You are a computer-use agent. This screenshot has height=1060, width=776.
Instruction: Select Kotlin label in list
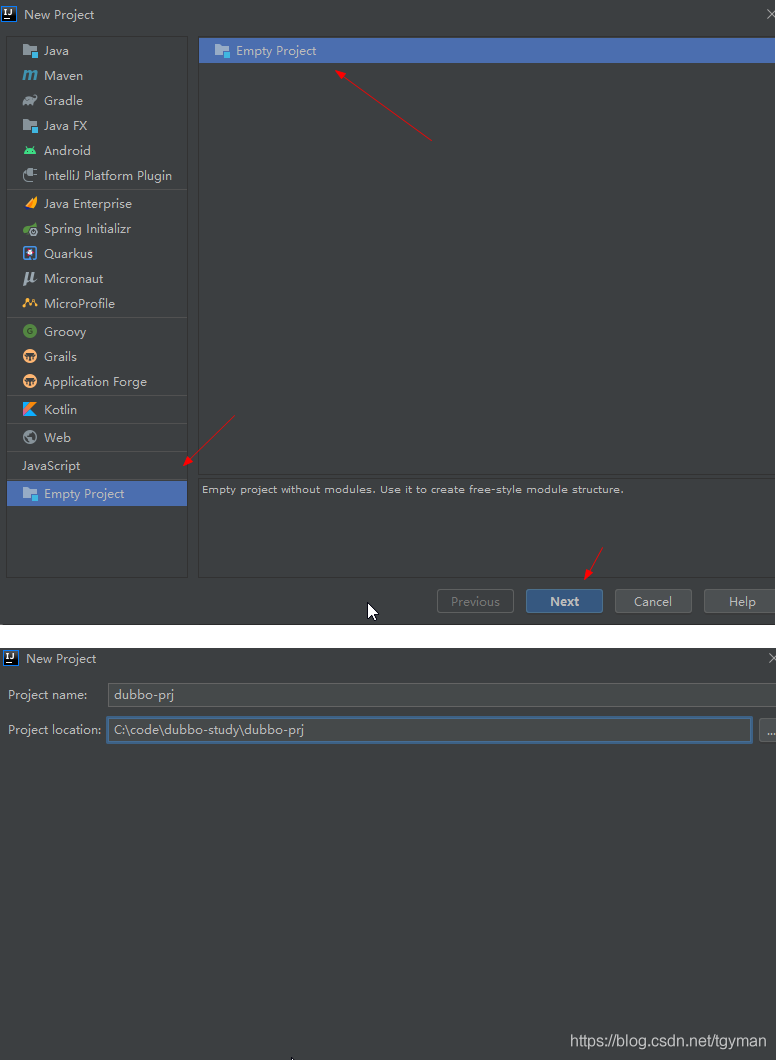pos(60,410)
